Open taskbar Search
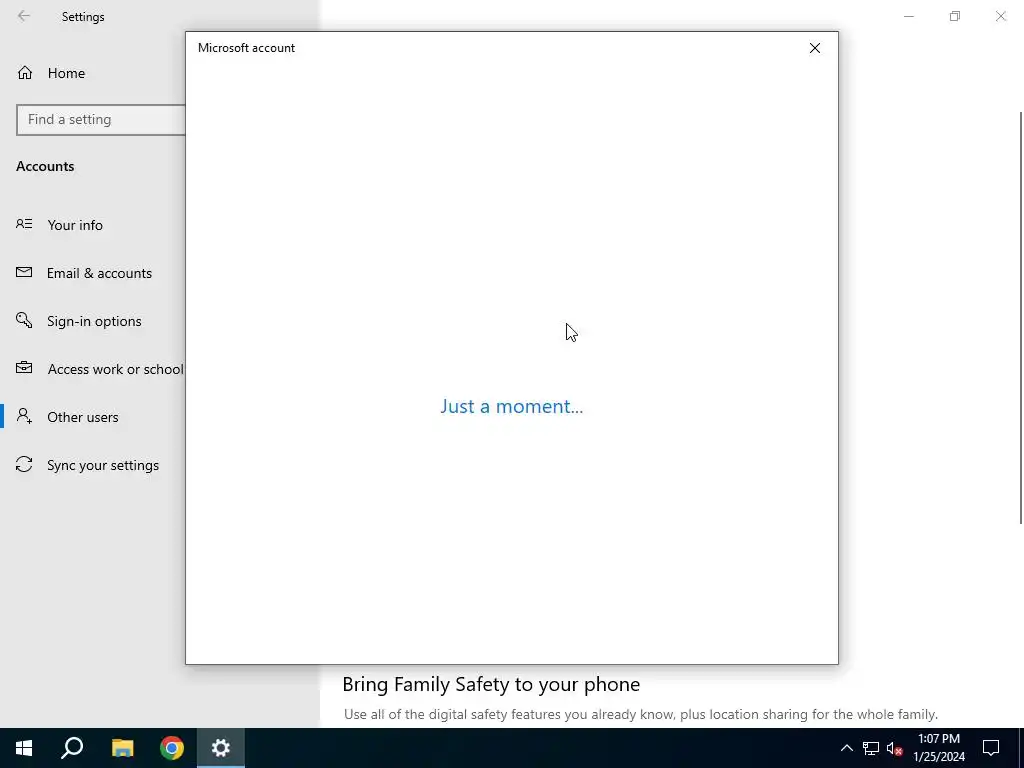This screenshot has width=1024, height=768. click(x=72, y=748)
